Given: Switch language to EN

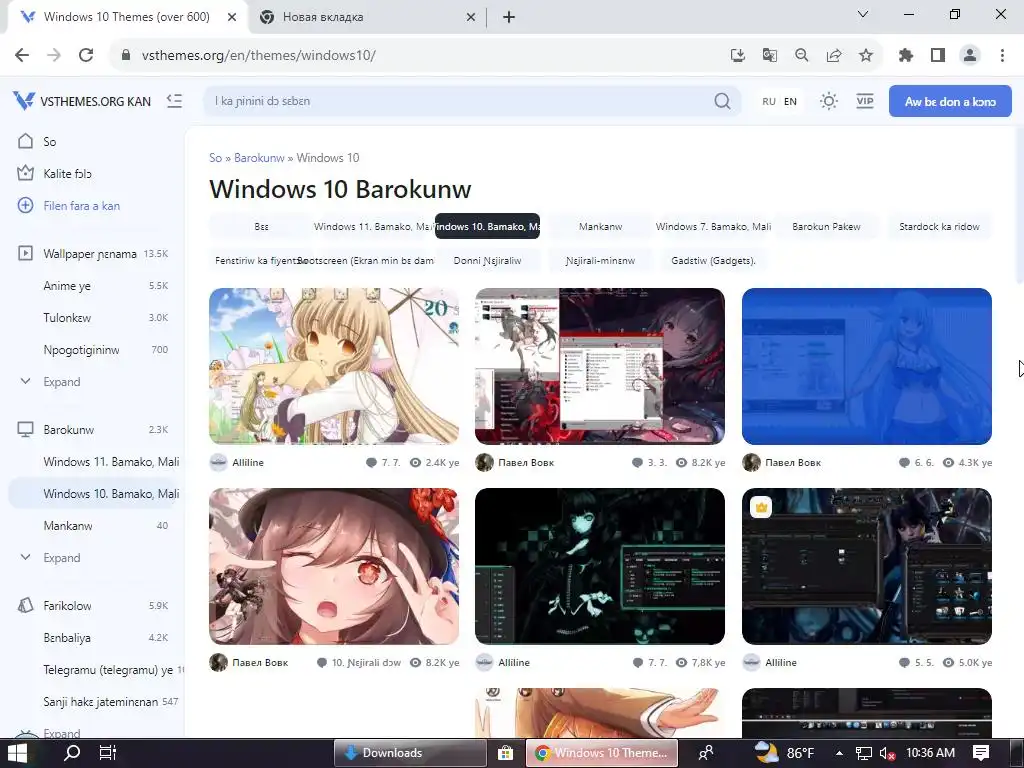Looking at the screenshot, I should tap(790, 101).
